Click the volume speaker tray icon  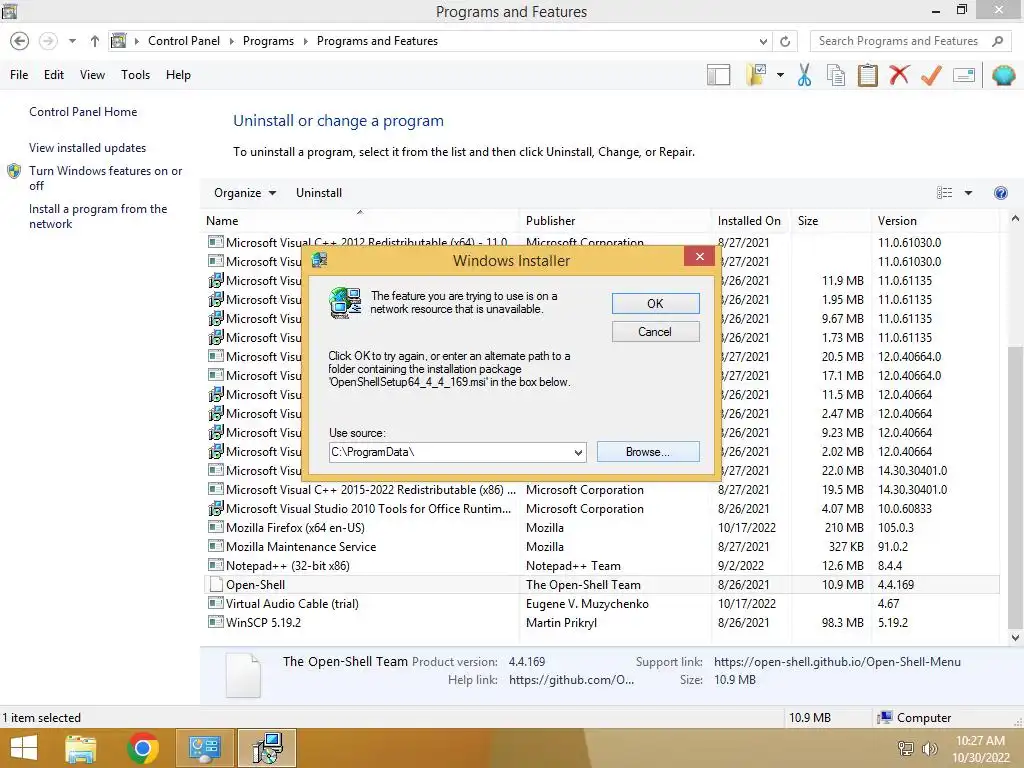[929, 748]
